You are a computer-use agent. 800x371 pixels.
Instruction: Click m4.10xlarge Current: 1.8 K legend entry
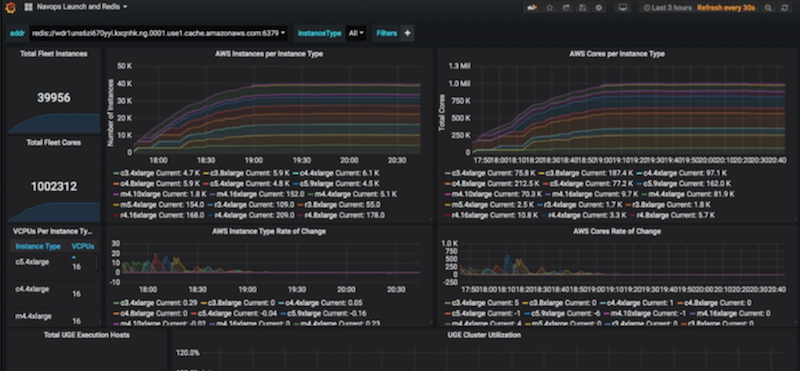(160, 194)
